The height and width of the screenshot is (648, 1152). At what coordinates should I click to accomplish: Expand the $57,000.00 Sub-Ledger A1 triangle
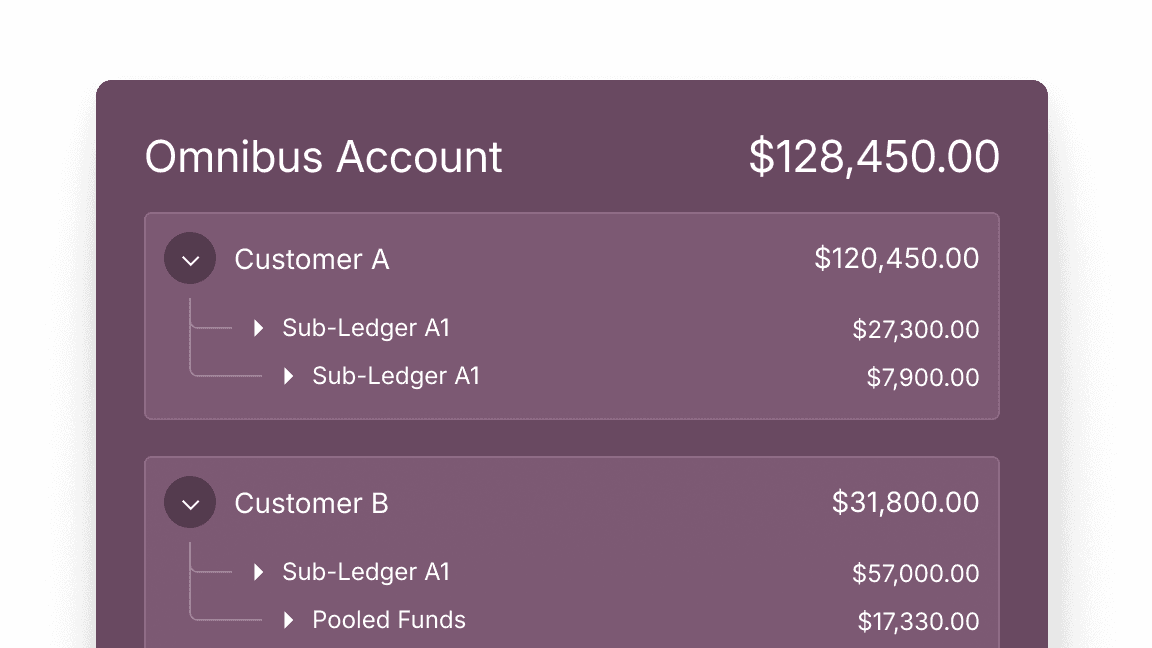[x=258, y=572]
